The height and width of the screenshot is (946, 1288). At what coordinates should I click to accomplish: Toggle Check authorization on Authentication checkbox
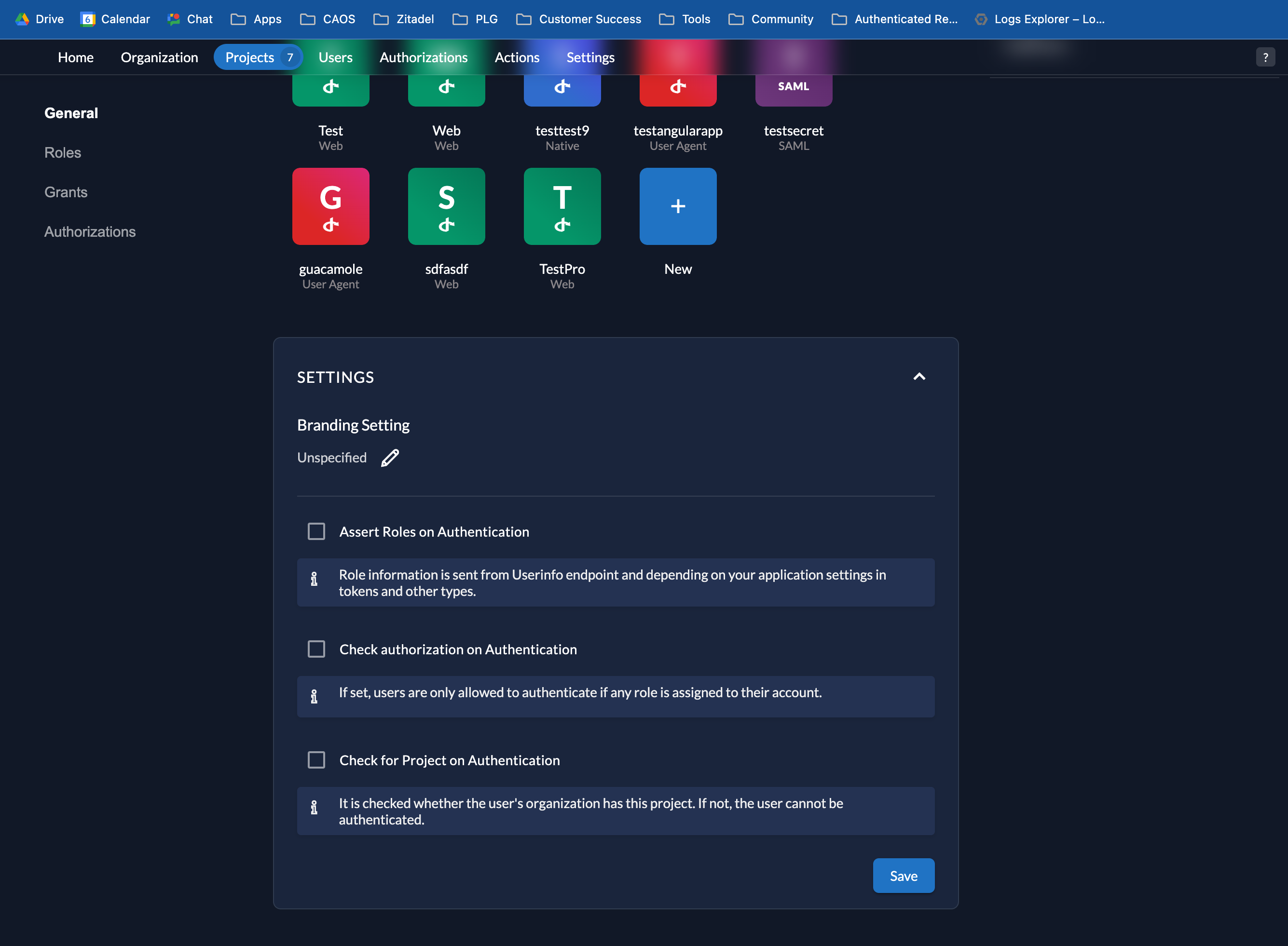point(316,649)
